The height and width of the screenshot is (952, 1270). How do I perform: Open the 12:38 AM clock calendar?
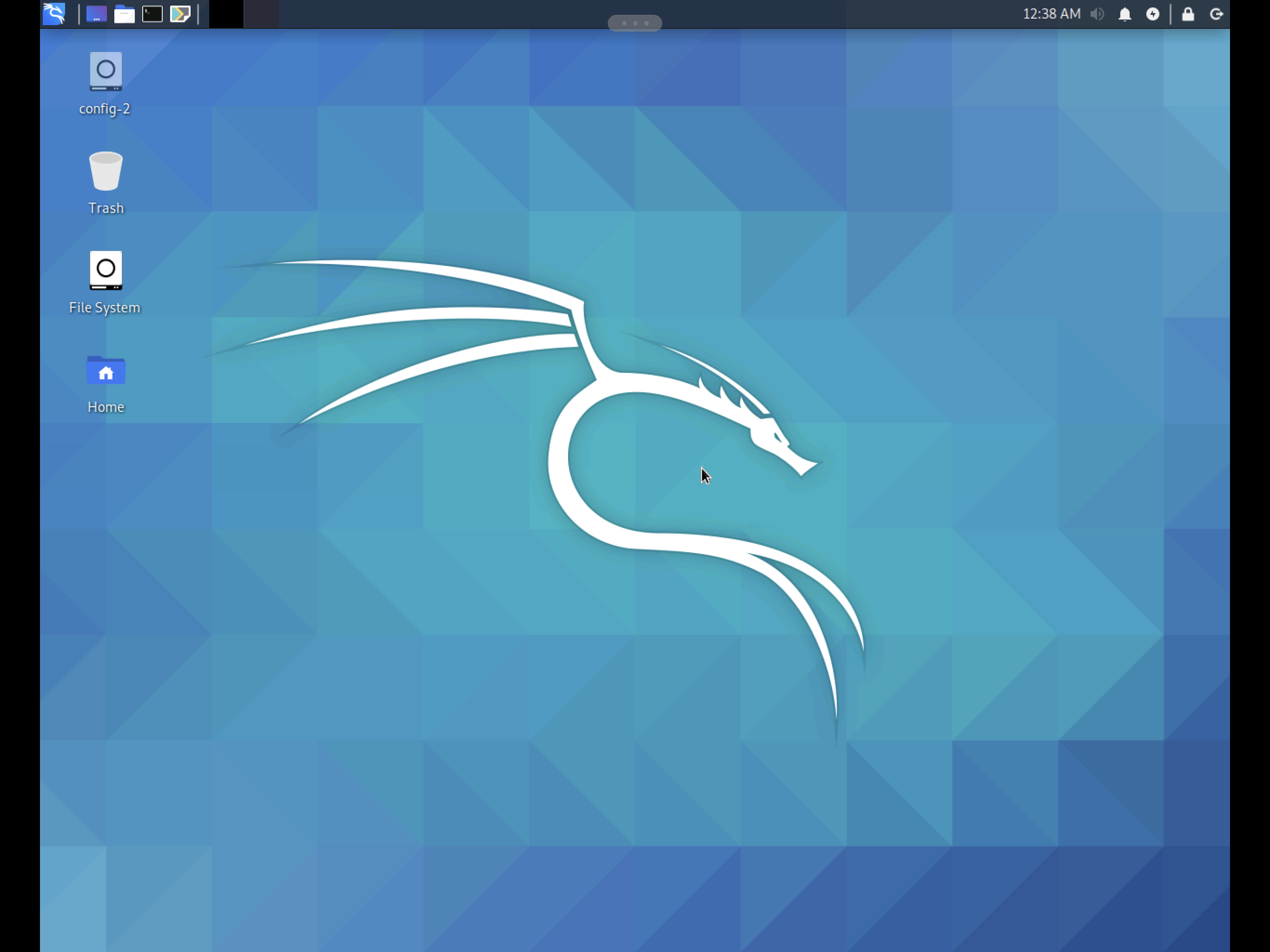(x=1051, y=14)
